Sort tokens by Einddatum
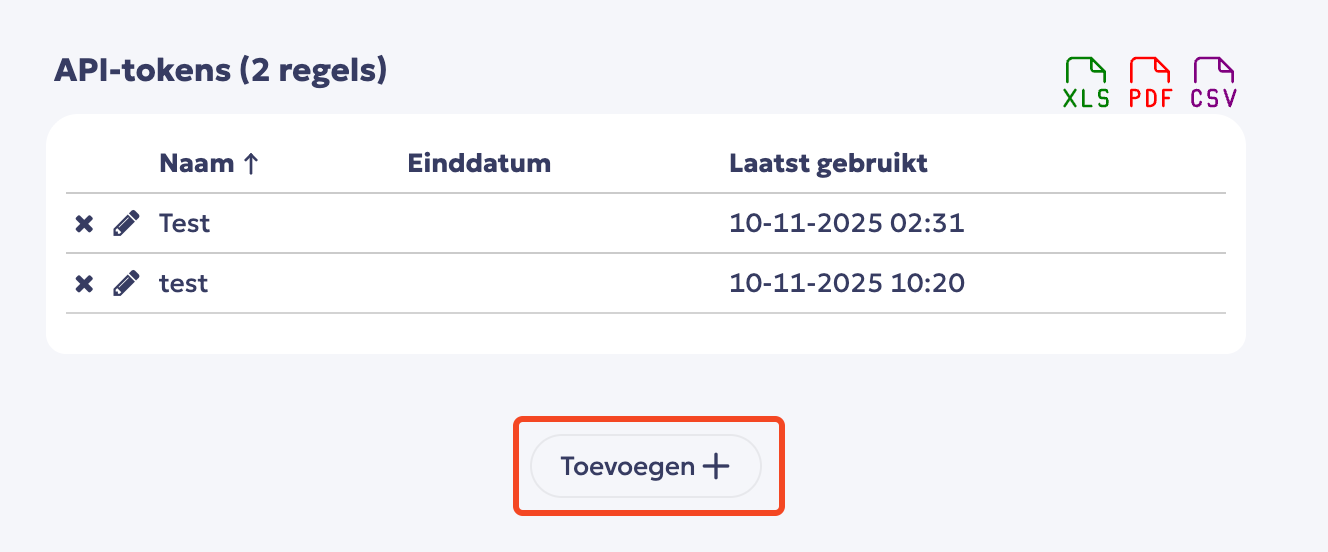The height and width of the screenshot is (552, 1328). click(x=479, y=163)
